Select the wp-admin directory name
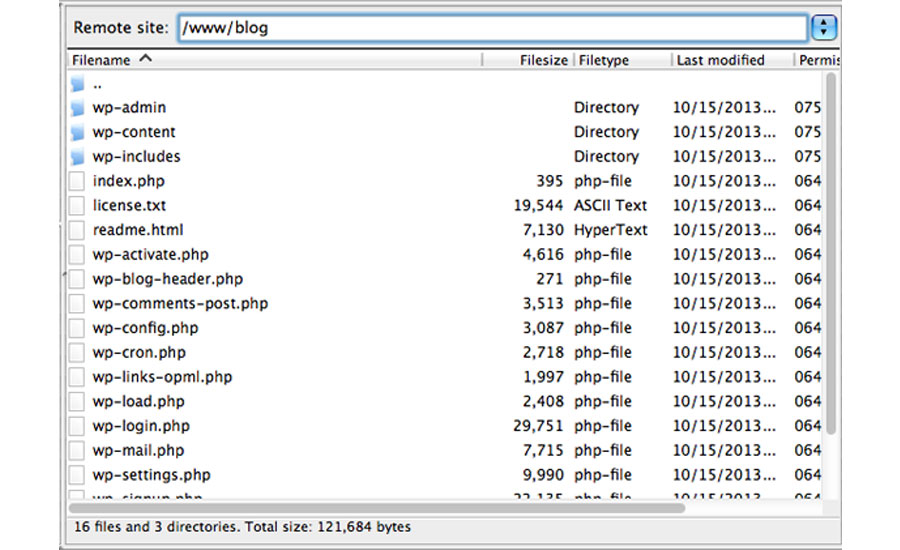The width and height of the screenshot is (900, 550). pyautogui.click(x=129, y=107)
